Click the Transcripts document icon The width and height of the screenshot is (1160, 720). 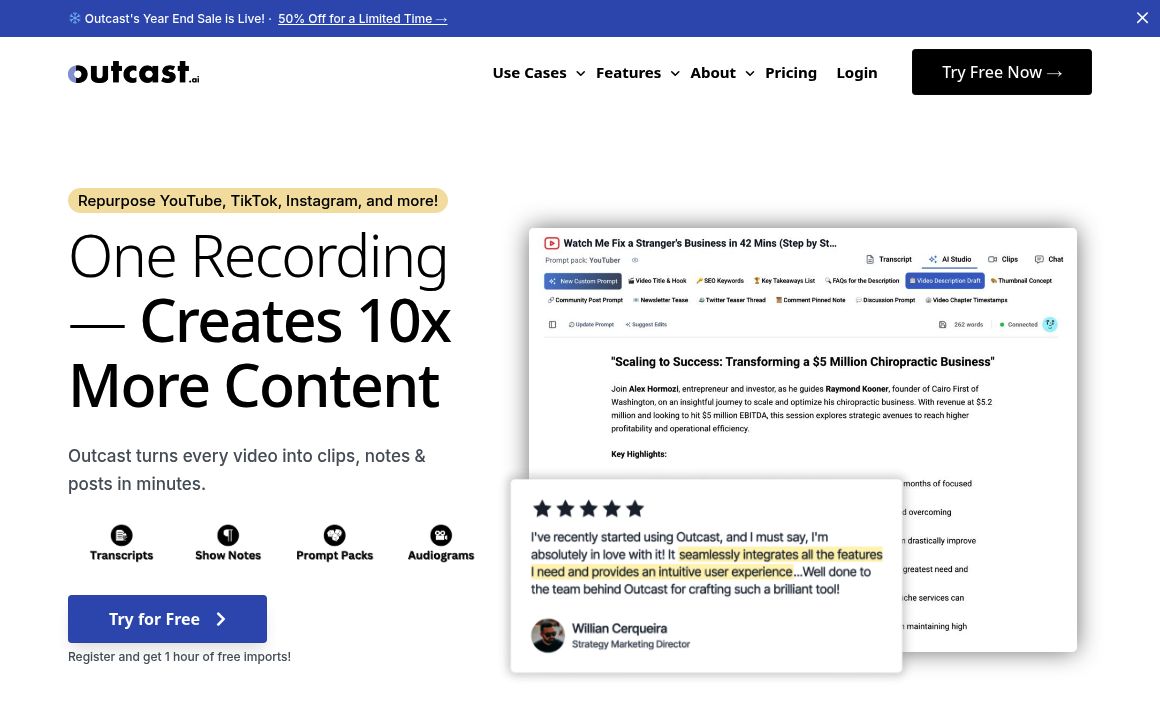(x=121, y=535)
